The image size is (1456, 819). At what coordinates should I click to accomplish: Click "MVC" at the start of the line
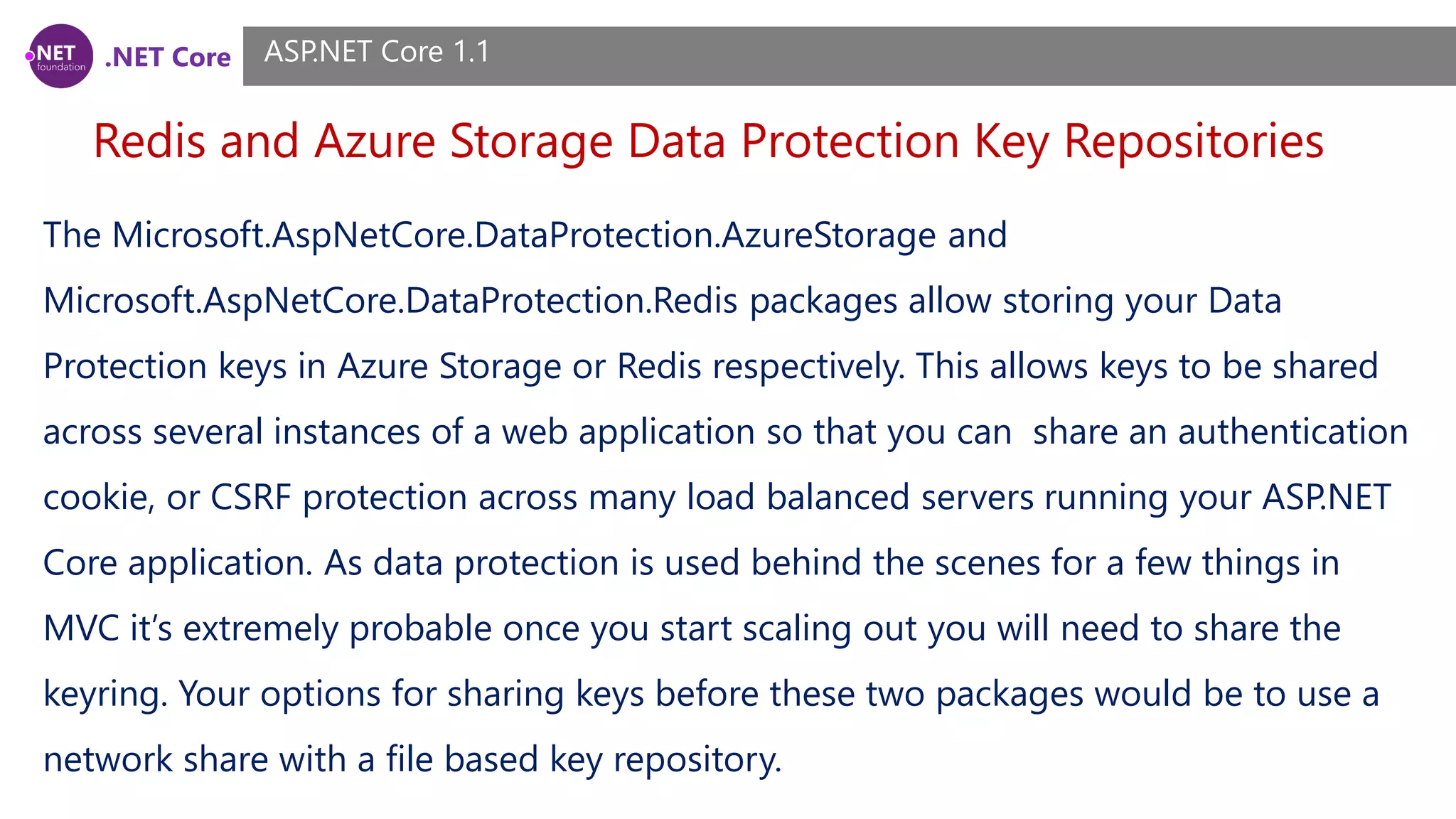pyautogui.click(x=81, y=629)
